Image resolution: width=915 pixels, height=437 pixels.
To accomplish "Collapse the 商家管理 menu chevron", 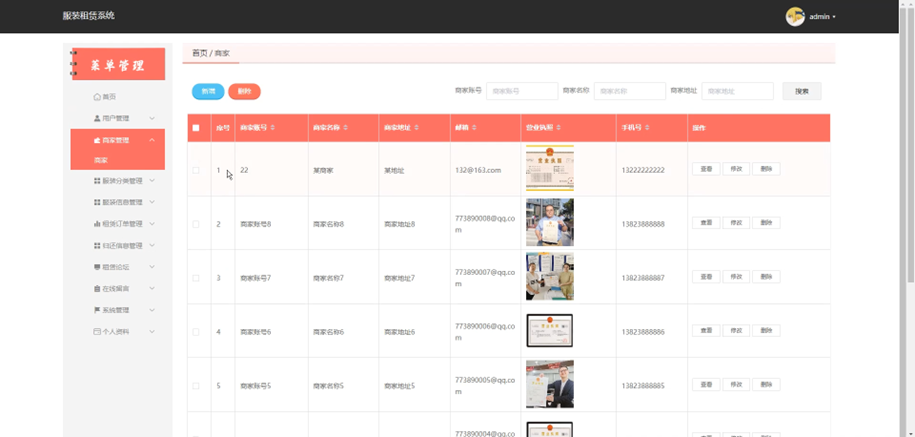I will coord(152,140).
